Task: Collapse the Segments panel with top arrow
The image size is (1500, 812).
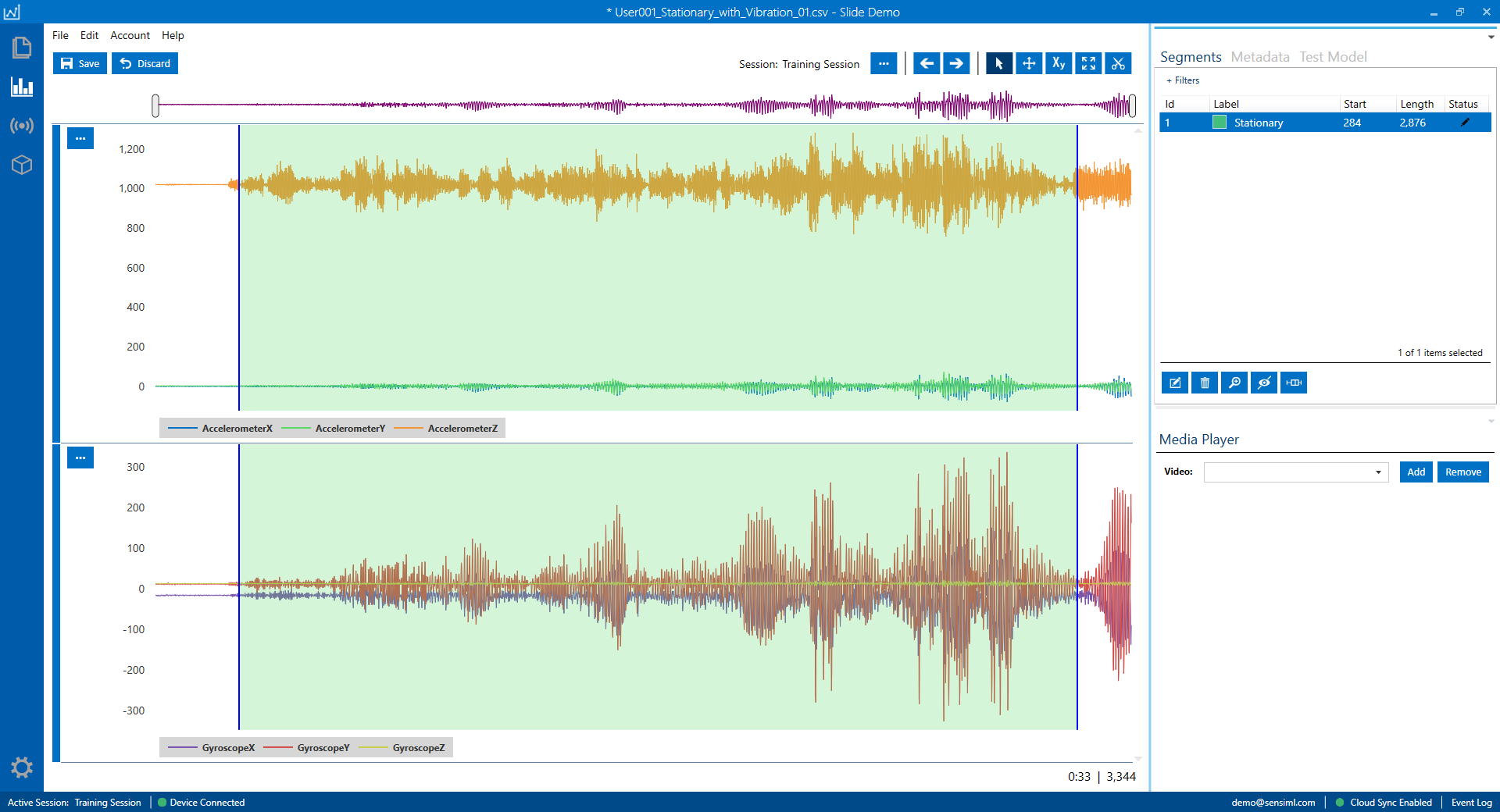Action: pos(1491,37)
